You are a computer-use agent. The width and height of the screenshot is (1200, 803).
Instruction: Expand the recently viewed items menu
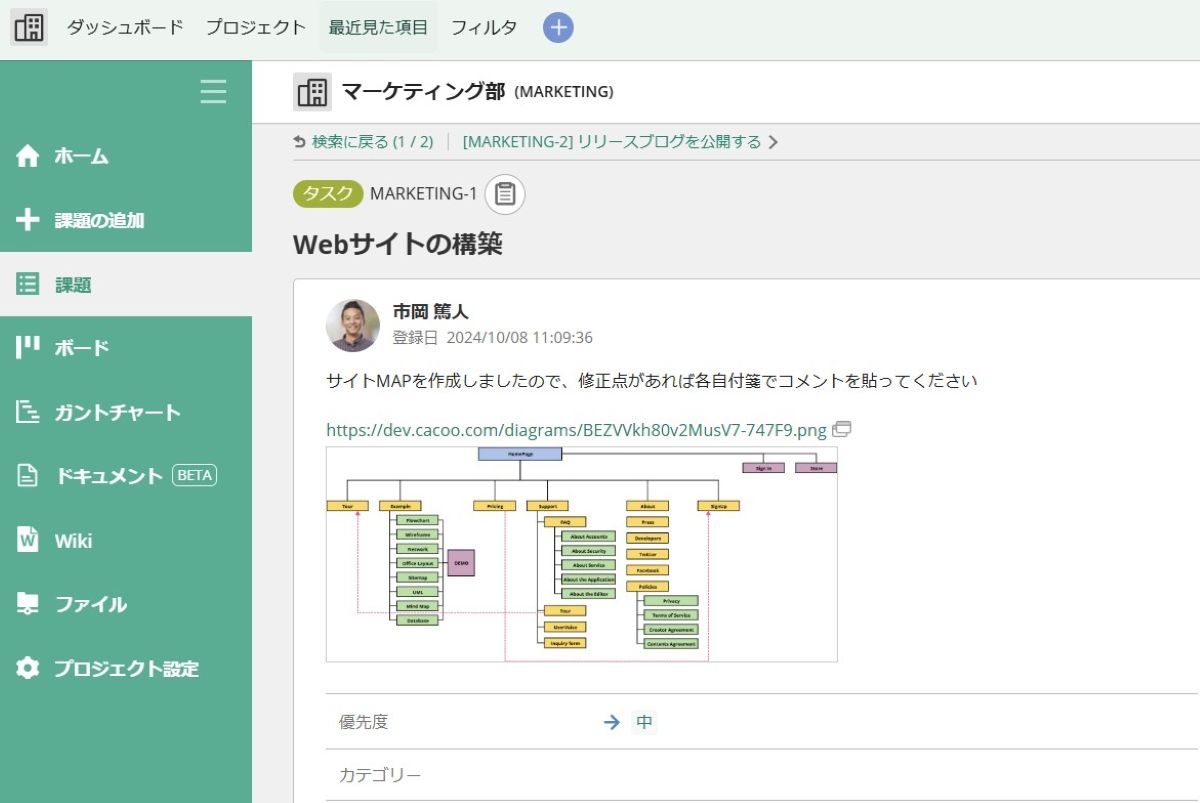[x=378, y=28]
